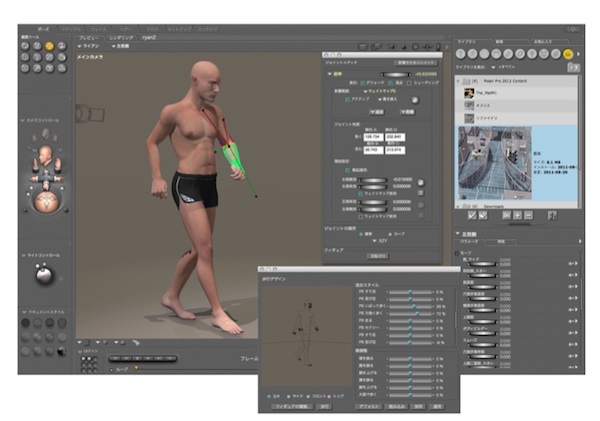This screenshot has height=421, width=600.
Task: Switch to the ポーズ room tab
Action: tap(45, 31)
